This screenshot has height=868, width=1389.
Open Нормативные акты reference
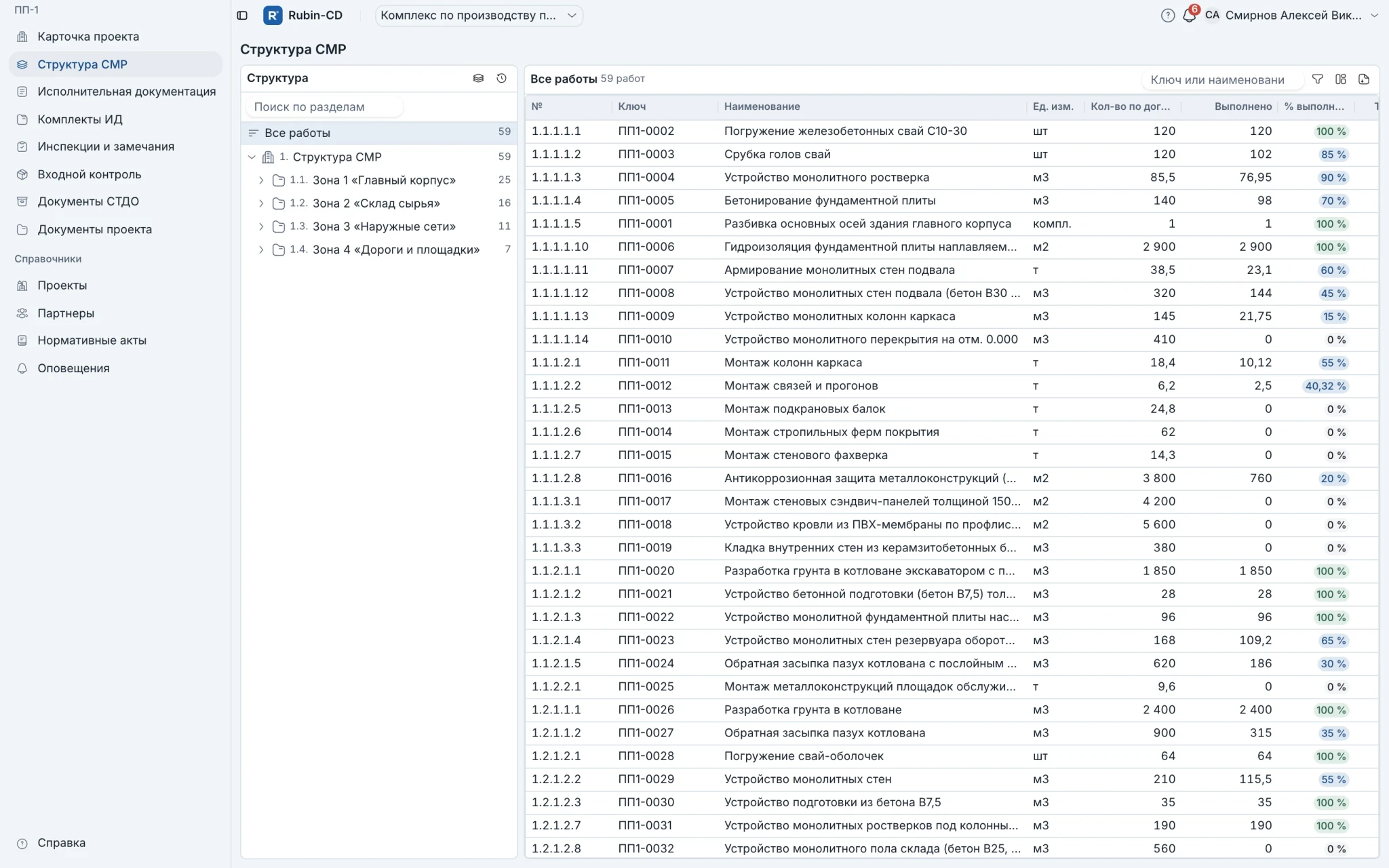click(x=116, y=340)
